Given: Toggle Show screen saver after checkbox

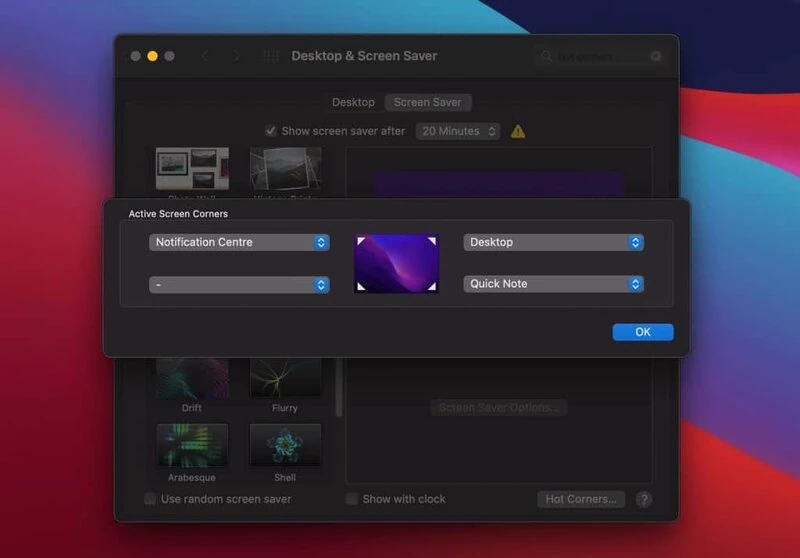Looking at the screenshot, I should coord(270,131).
